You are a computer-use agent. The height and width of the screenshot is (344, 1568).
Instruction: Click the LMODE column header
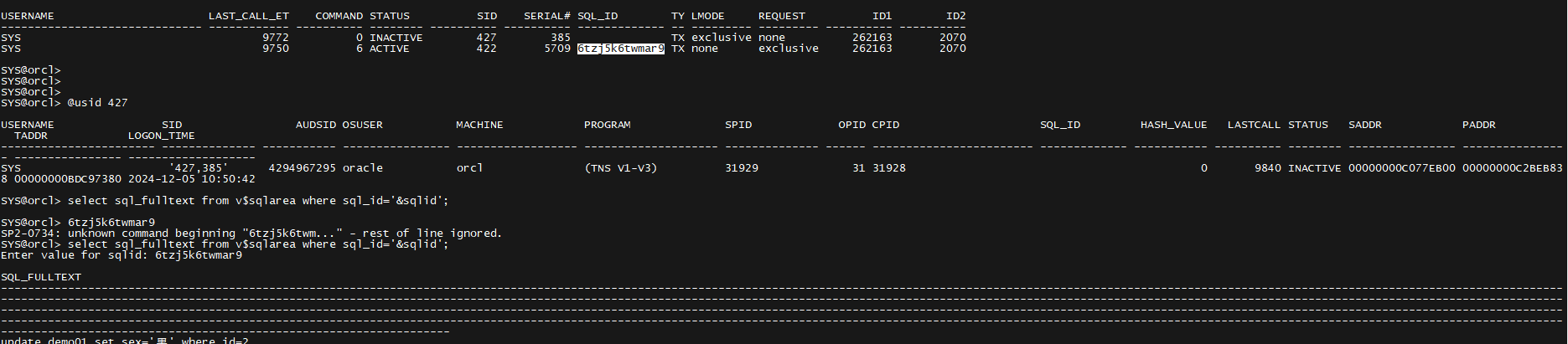707,16
